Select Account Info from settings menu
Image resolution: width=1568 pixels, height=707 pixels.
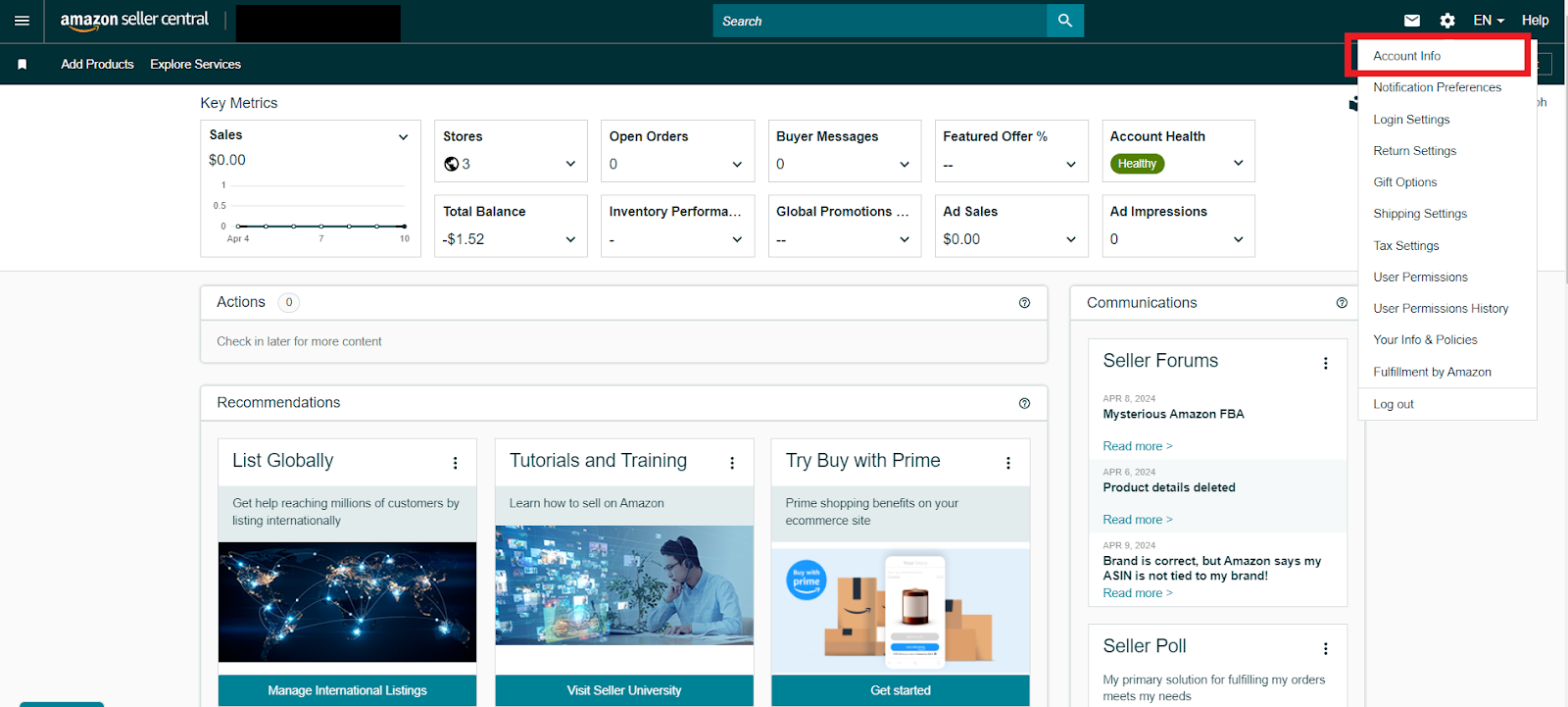(1406, 56)
